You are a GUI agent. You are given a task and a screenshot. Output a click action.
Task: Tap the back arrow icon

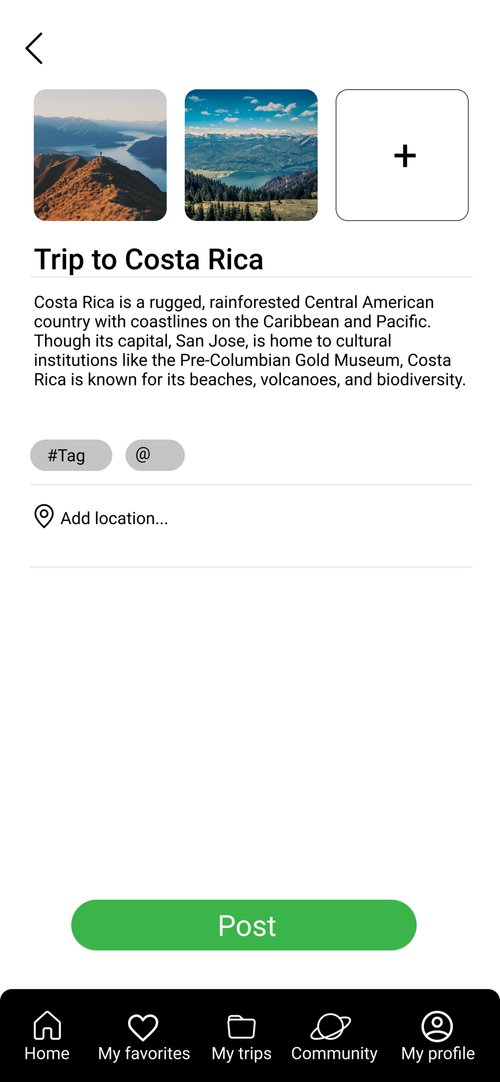pos(34,48)
